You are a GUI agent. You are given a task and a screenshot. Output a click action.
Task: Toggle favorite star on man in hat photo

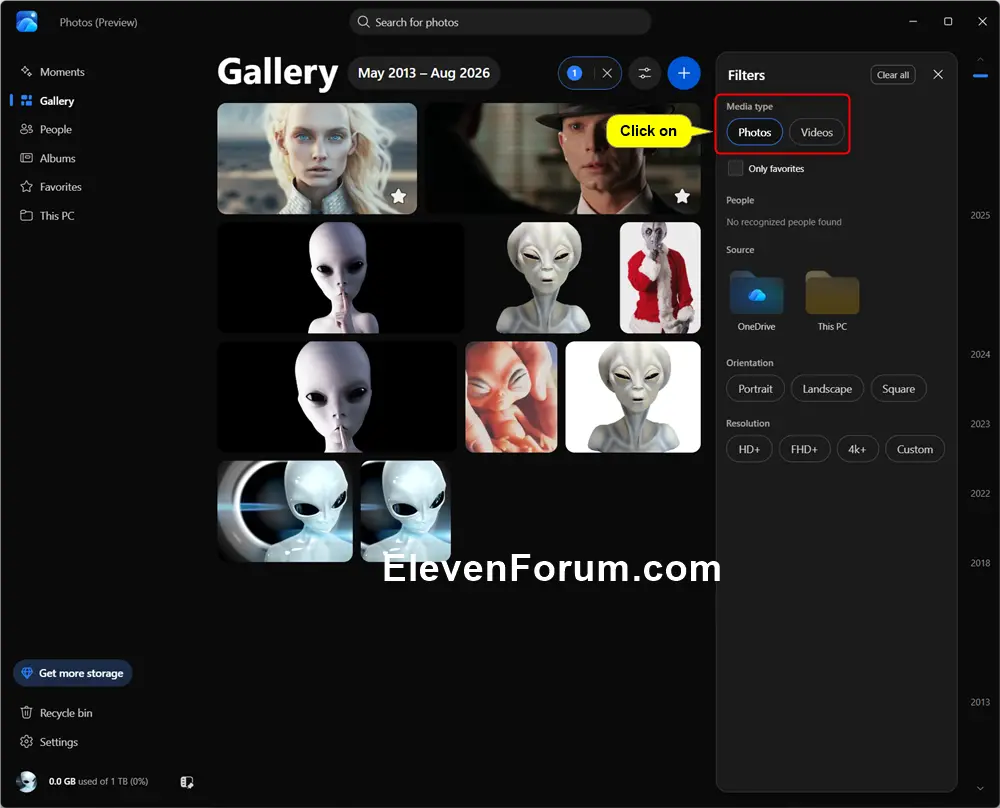point(682,196)
